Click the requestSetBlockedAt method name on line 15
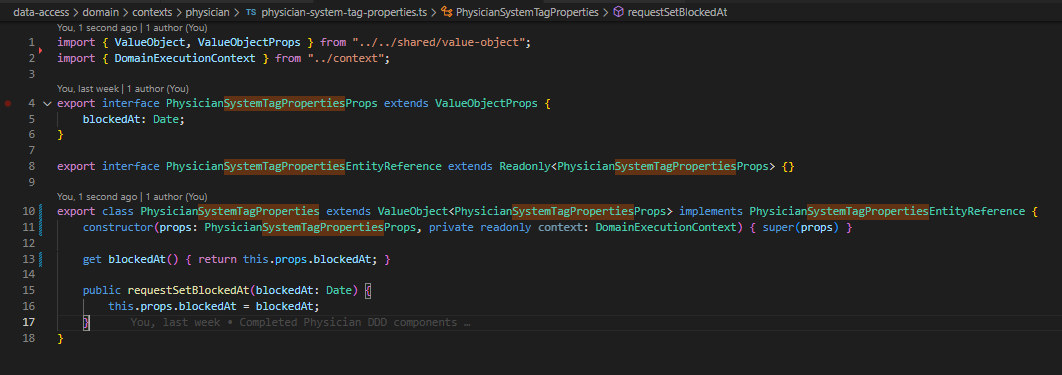Viewport: 1062px width, 375px height. [188, 290]
